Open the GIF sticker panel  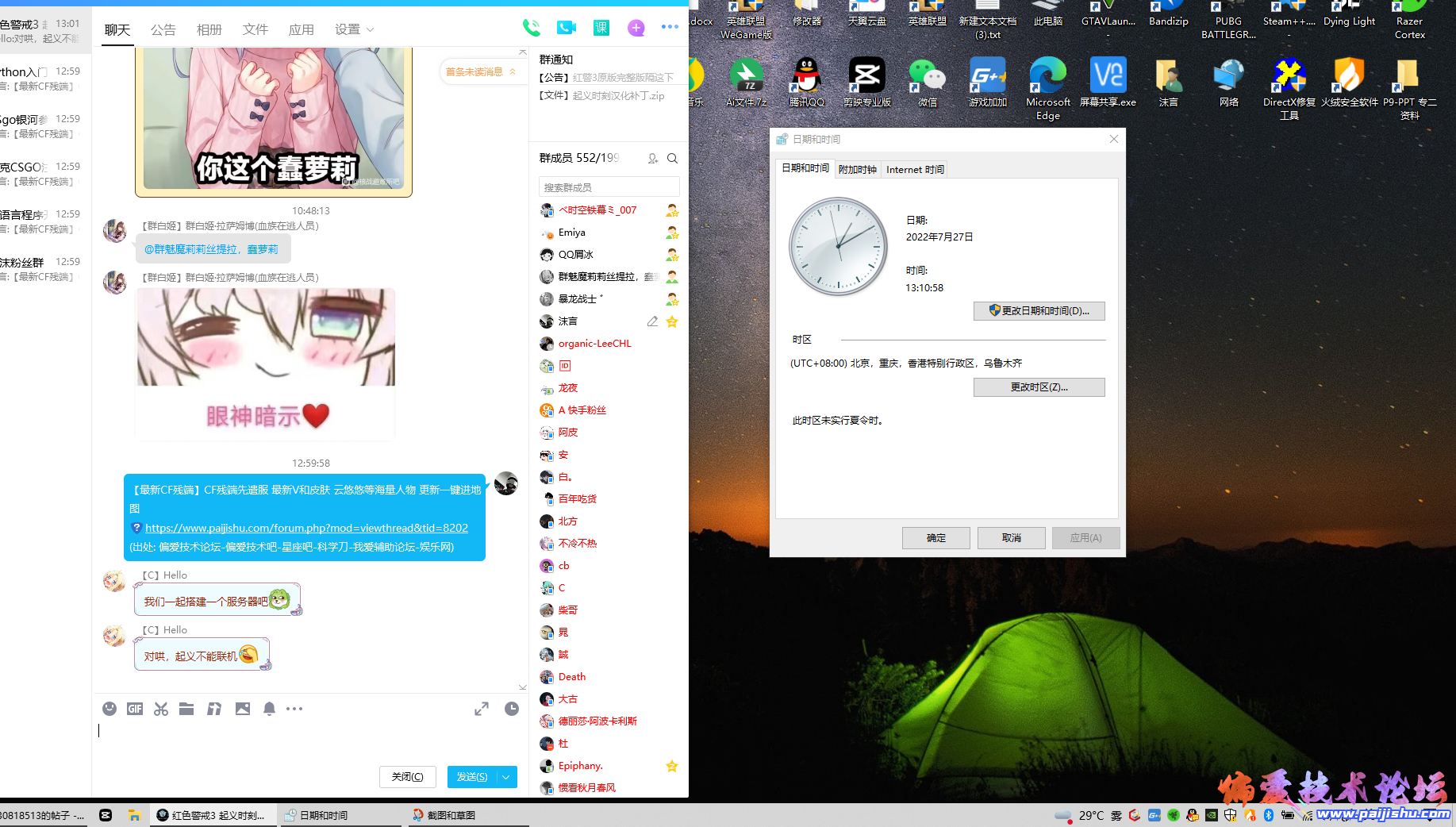tap(135, 709)
